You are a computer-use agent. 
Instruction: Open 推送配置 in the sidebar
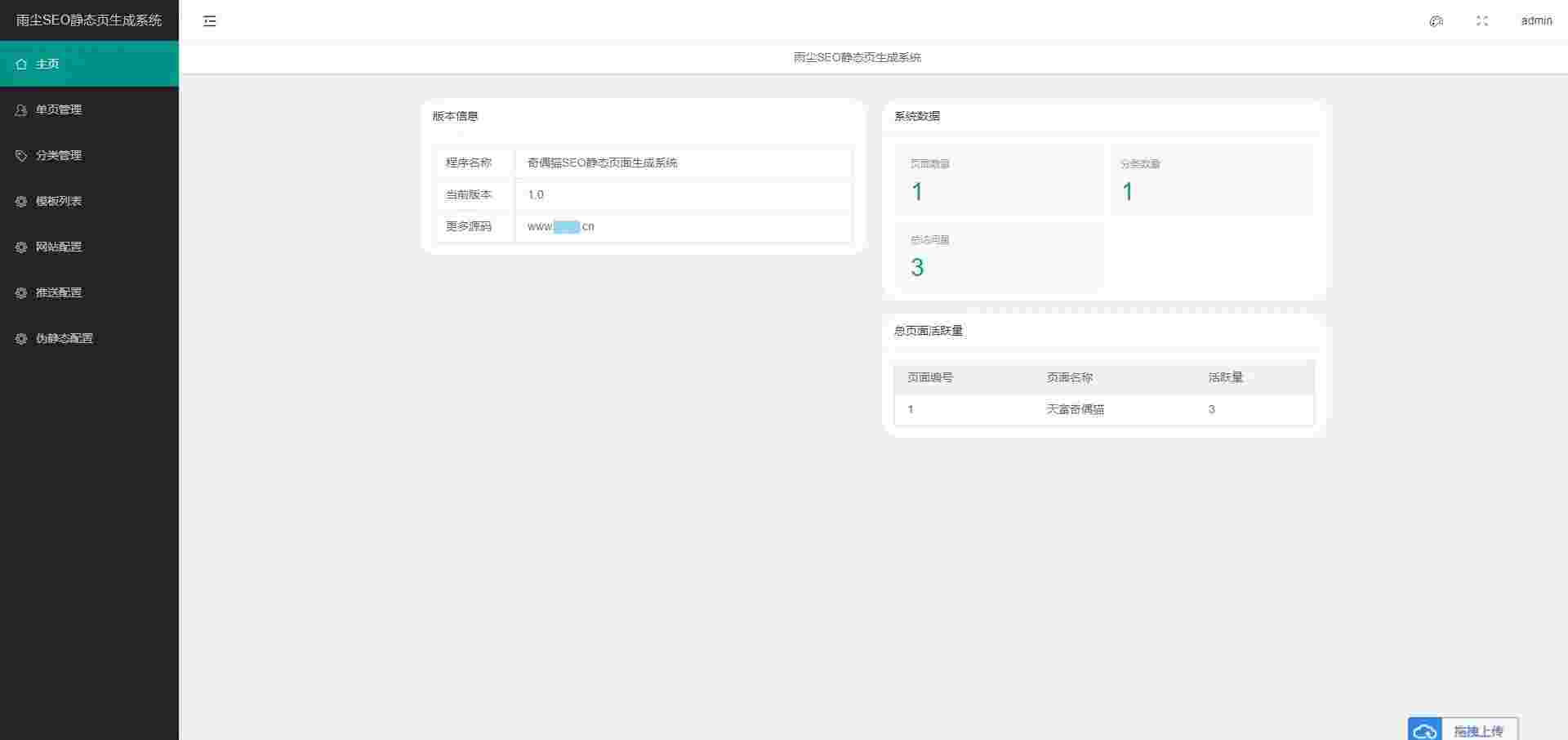click(89, 292)
